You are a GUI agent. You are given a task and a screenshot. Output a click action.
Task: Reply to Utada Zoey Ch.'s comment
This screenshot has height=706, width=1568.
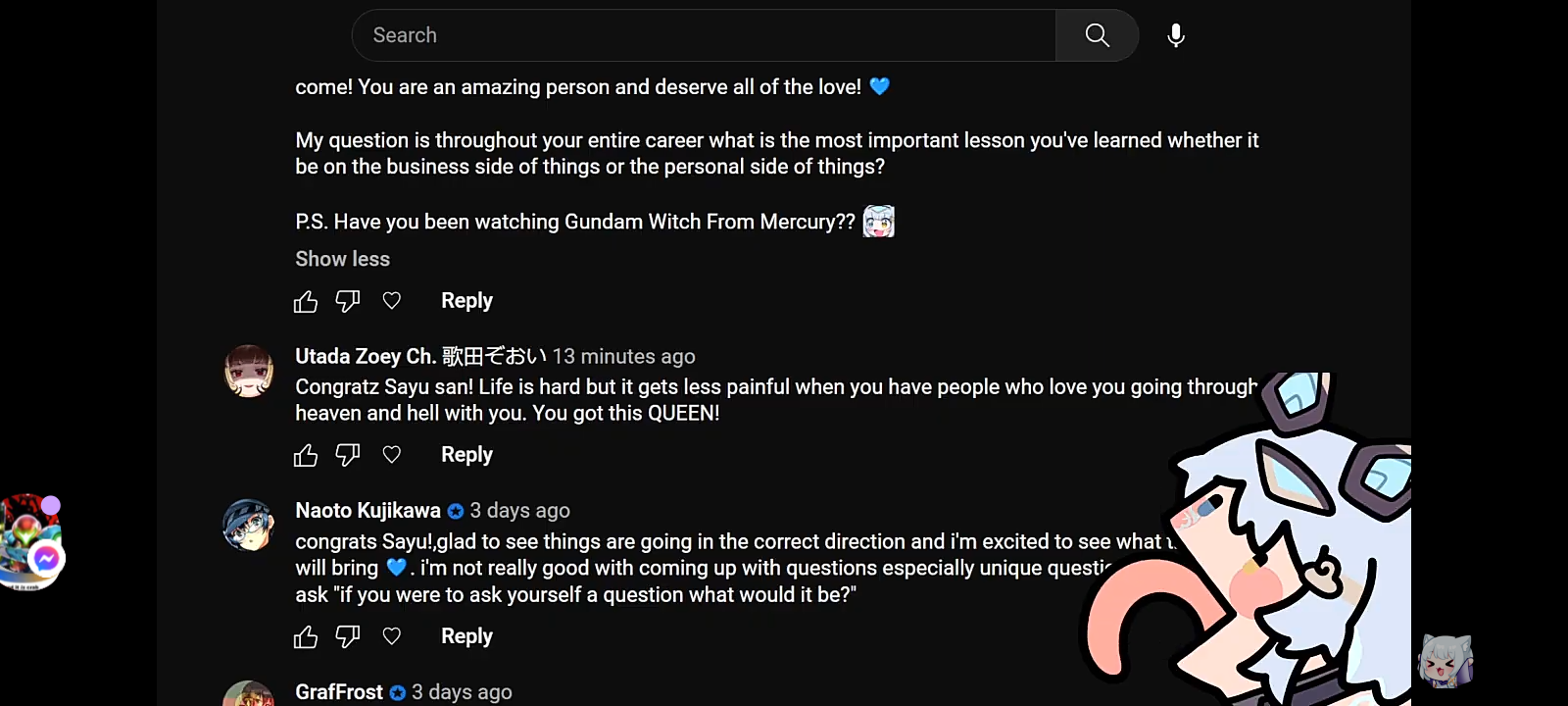pyautogui.click(x=466, y=455)
